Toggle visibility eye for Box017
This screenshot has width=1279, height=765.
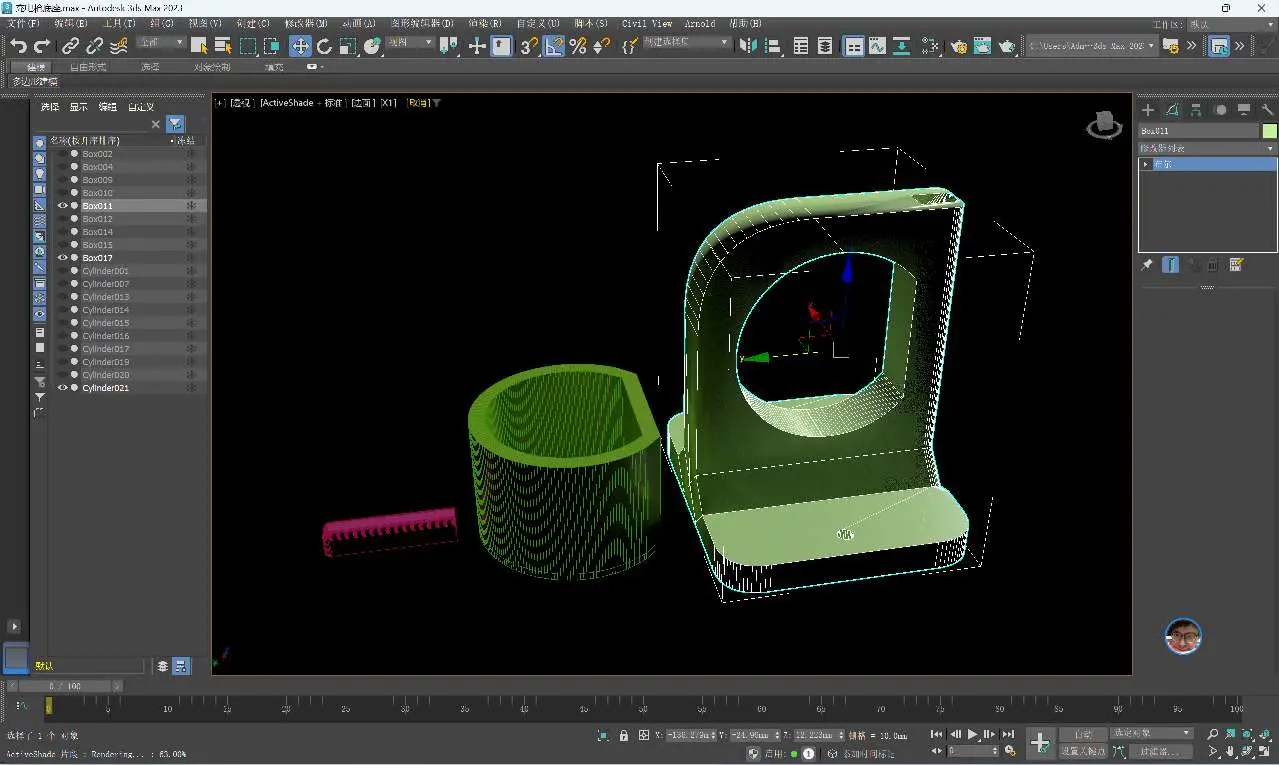(x=62, y=258)
